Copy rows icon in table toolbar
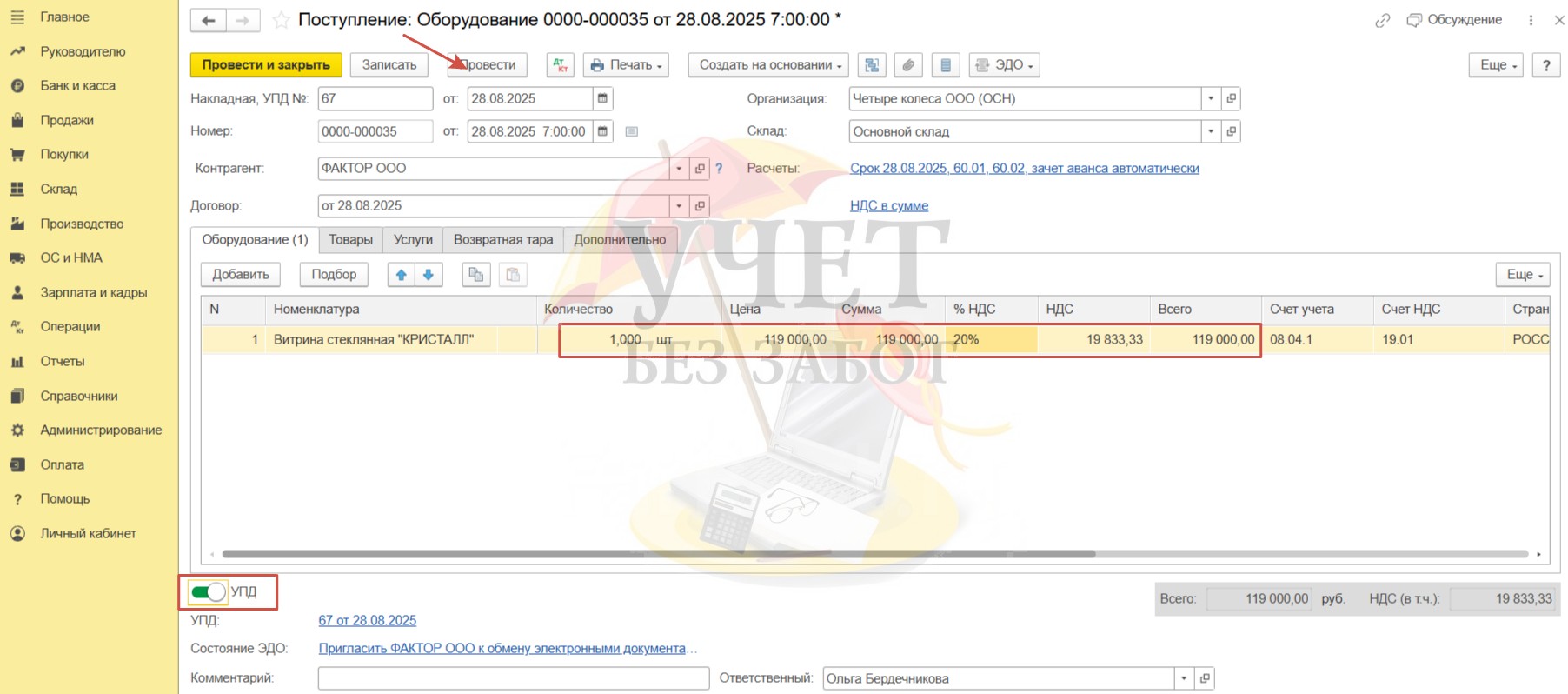The height and width of the screenshot is (694, 1568). 476,275
